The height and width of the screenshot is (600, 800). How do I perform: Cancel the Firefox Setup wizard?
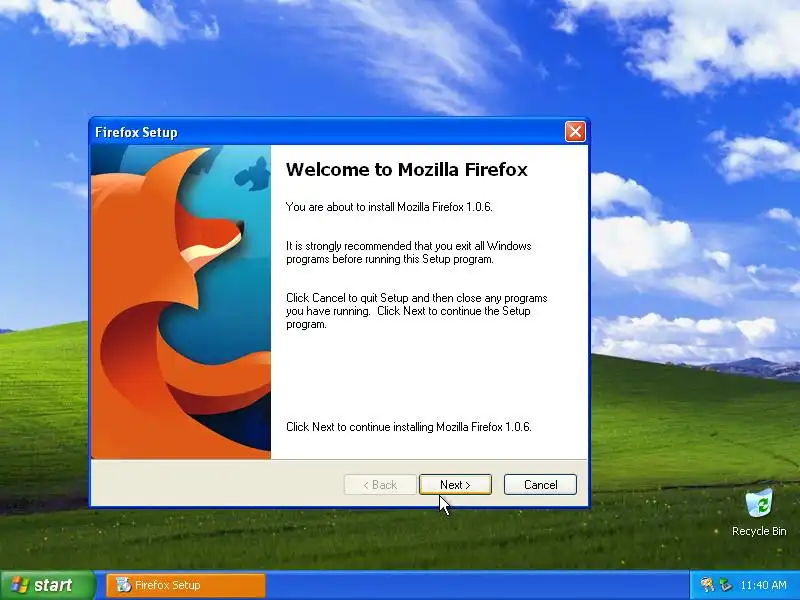[540, 485]
